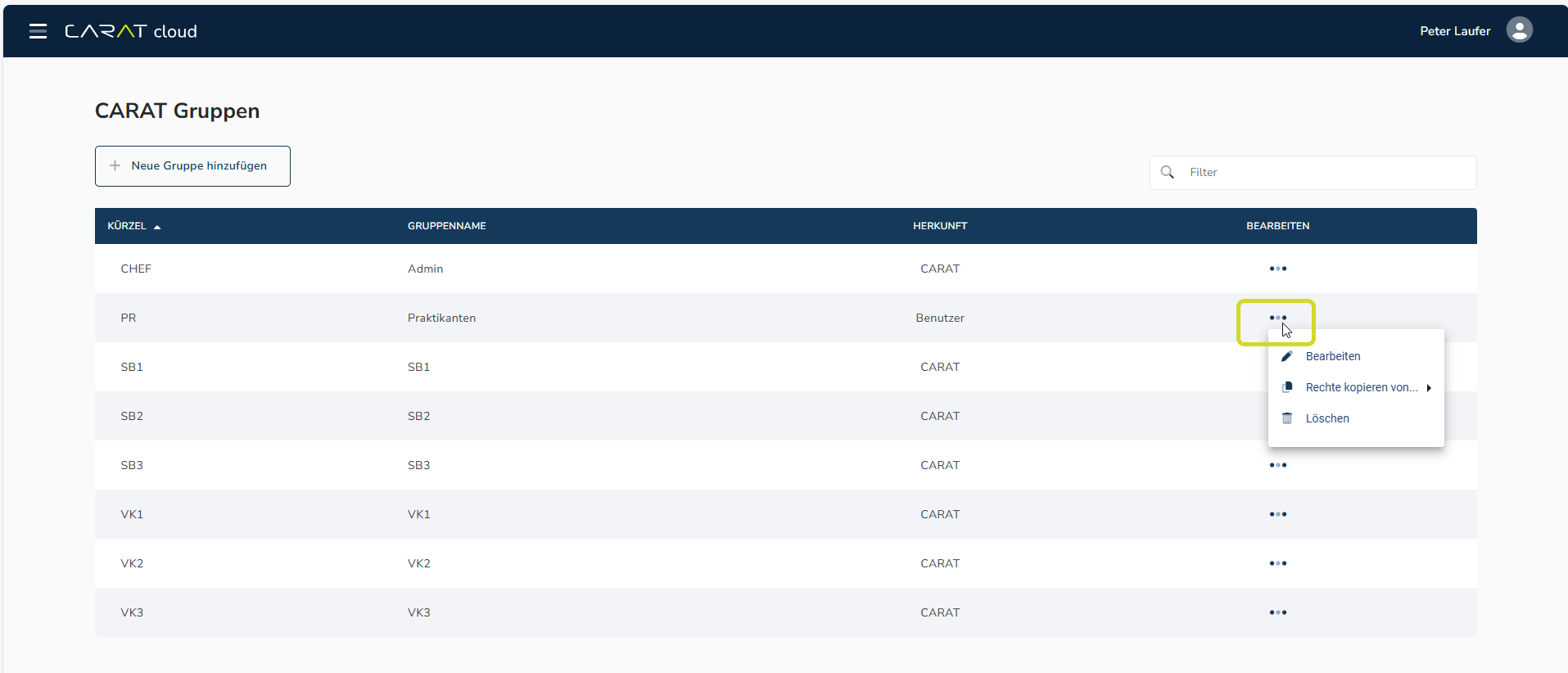1568x673 pixels.
Task: Open the user profile avatar
Action: coord(1519,30)
